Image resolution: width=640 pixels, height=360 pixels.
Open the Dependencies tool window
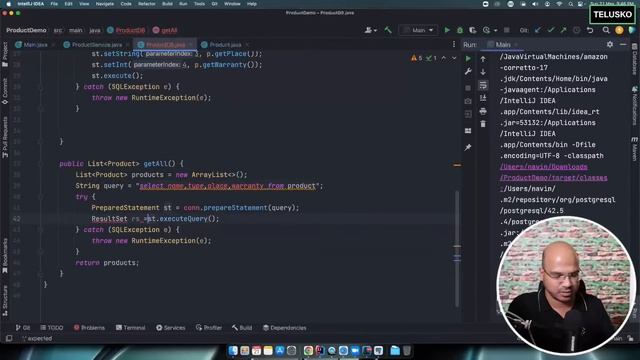tap(284, 328)
